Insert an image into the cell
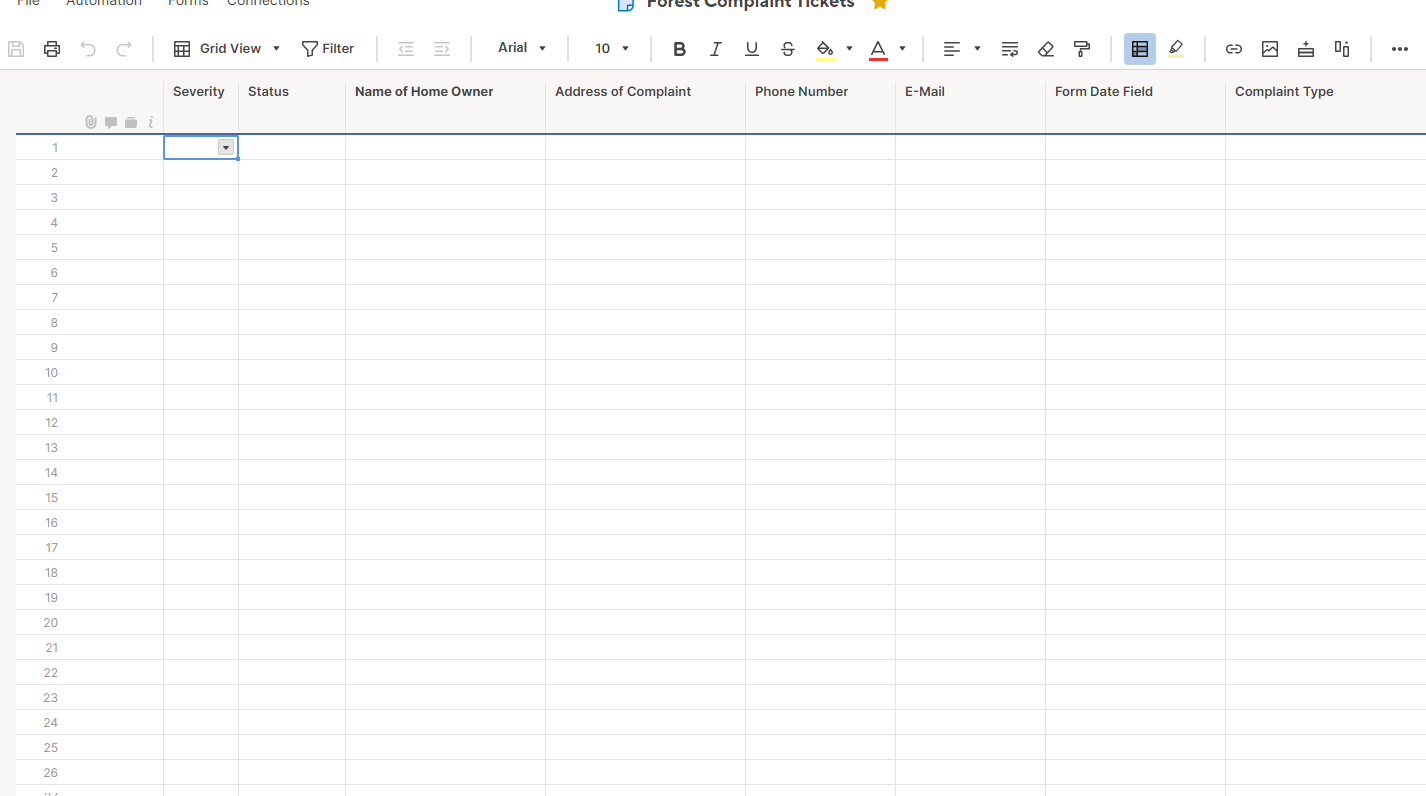1426x796 pixels. (x=1270, y=49)
